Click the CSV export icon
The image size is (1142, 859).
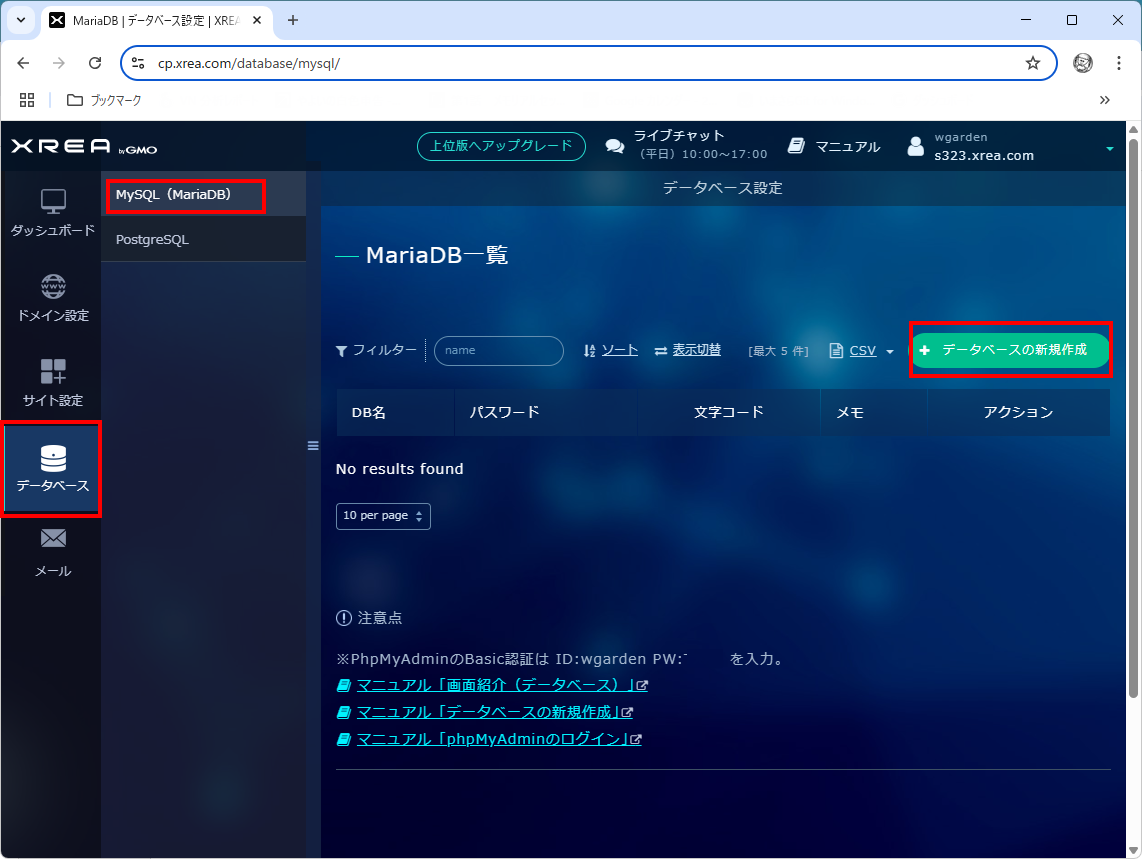click(836, 350)
